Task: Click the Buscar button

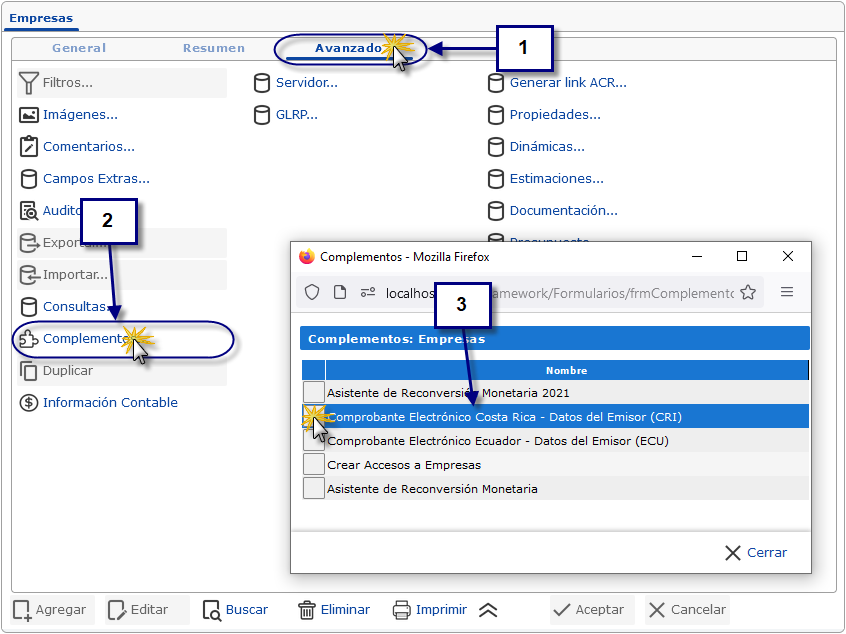Action: [x=236, y=610]
